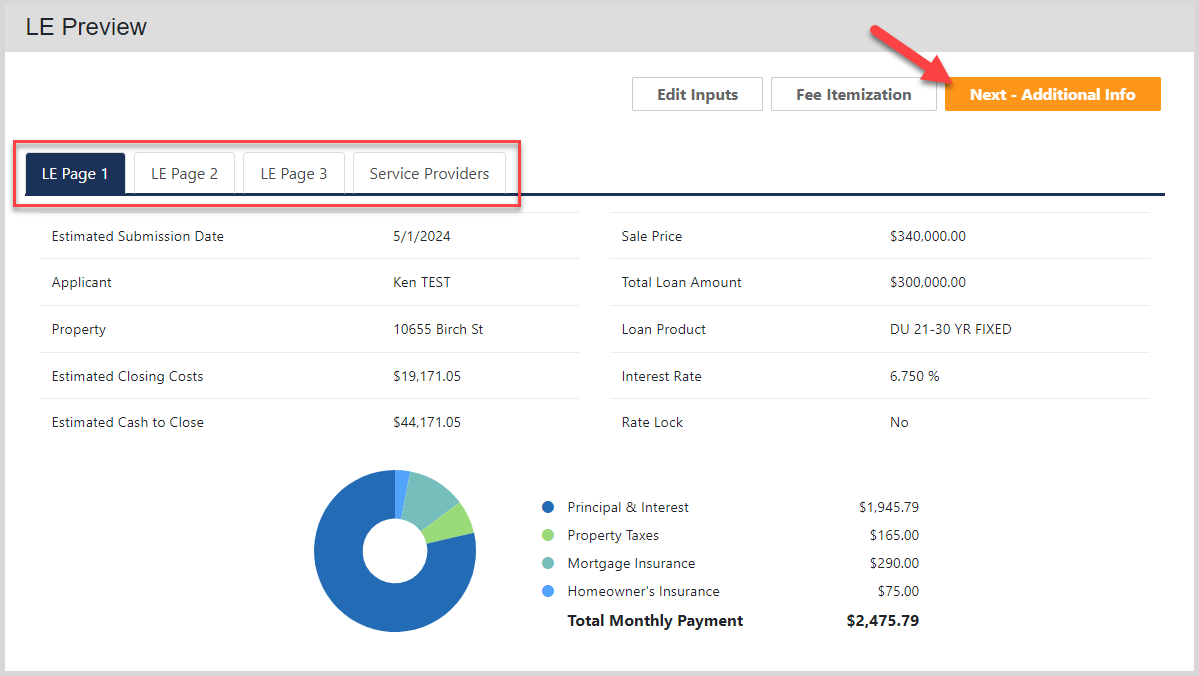Image resolution: width=1199 pixels, height=676 pixels.
Task: Select the $300,000.00 loan amount value
Action: 928,282
